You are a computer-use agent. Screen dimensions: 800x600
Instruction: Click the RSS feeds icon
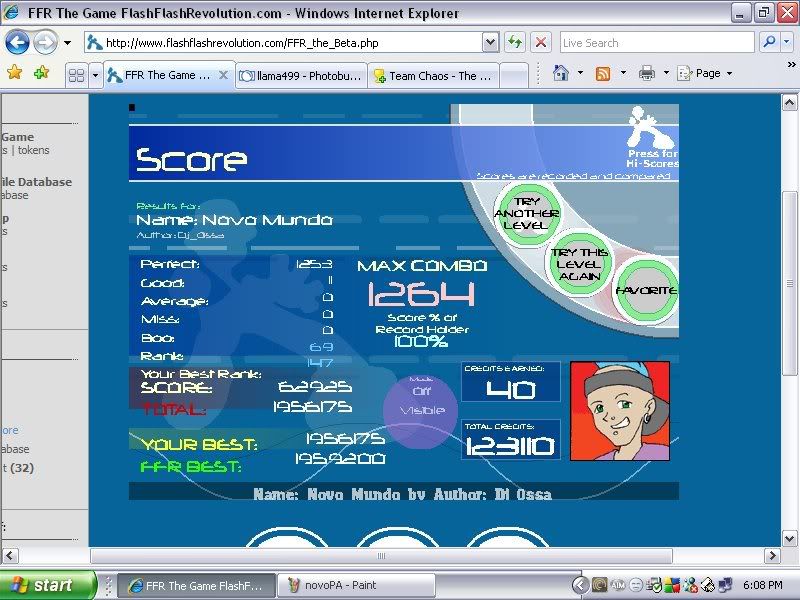click(603, 73)
